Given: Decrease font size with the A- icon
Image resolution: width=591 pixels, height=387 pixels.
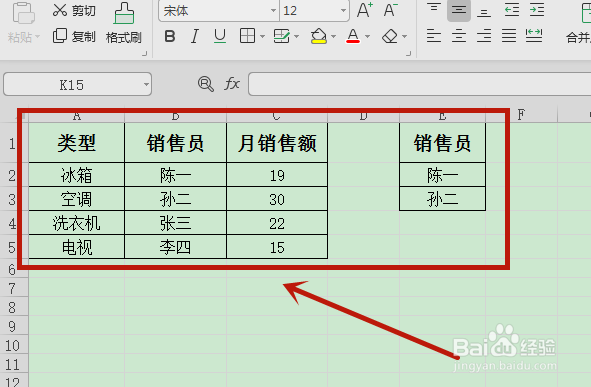Looking at the screenshot, I should click(x=390, y=10).
